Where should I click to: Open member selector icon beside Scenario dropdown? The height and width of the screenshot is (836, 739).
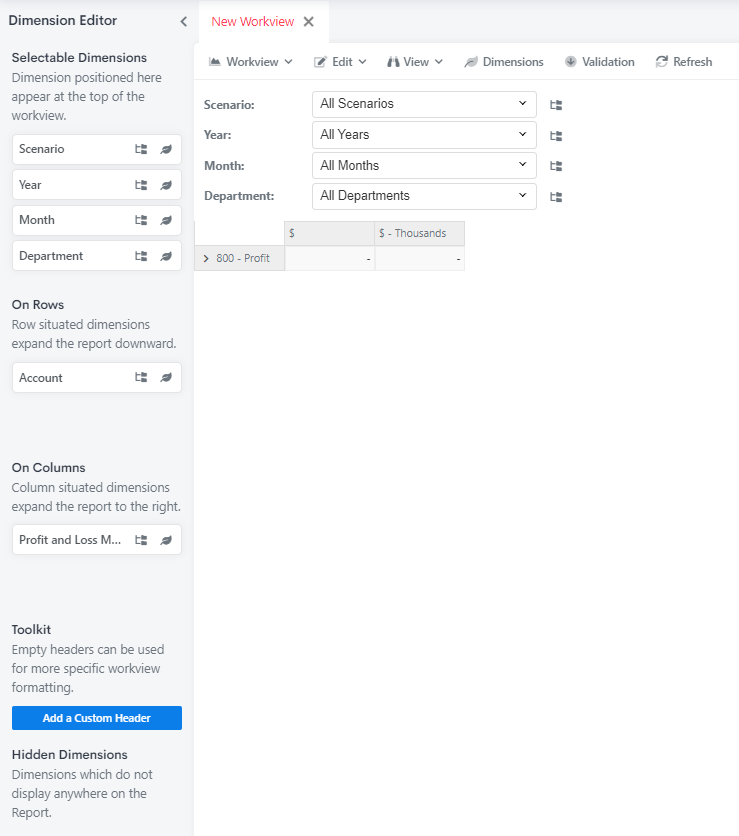click(556, 105)
